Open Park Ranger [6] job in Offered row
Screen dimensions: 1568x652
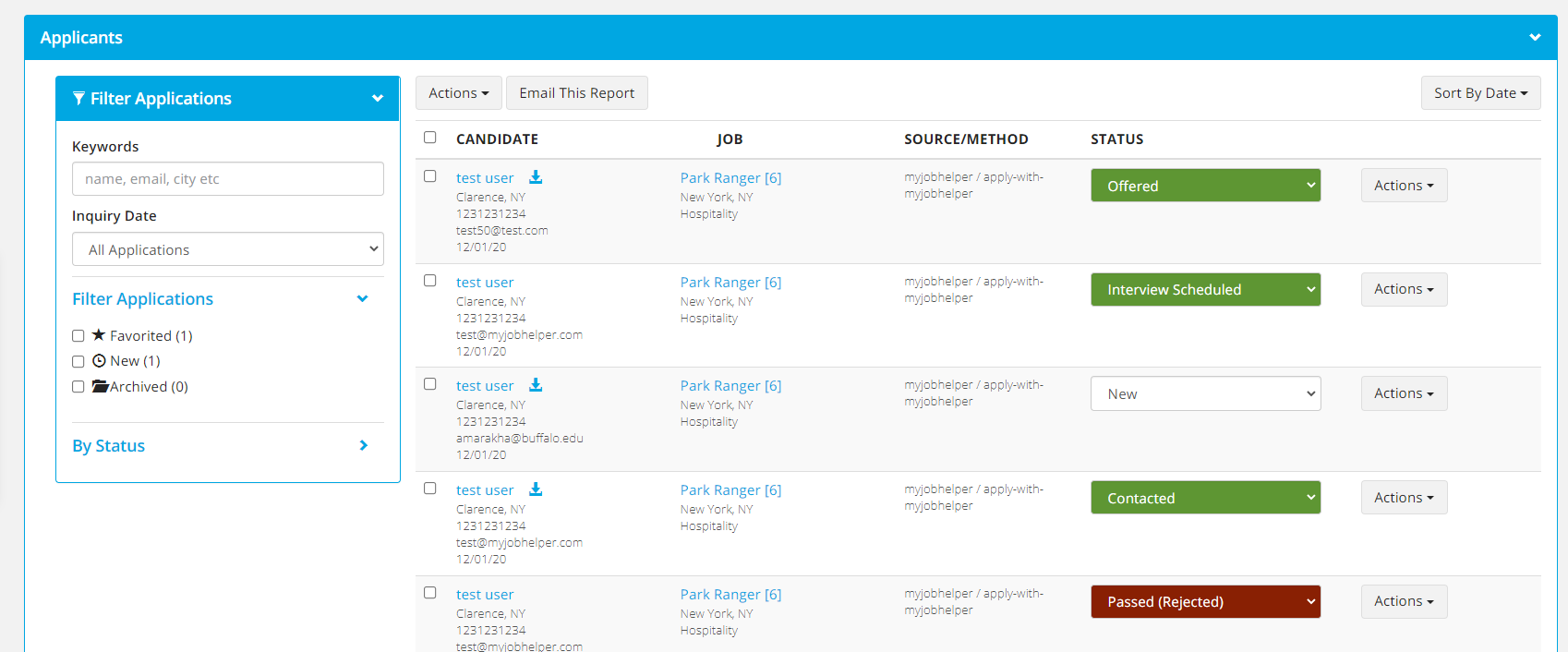pos(730,178)
